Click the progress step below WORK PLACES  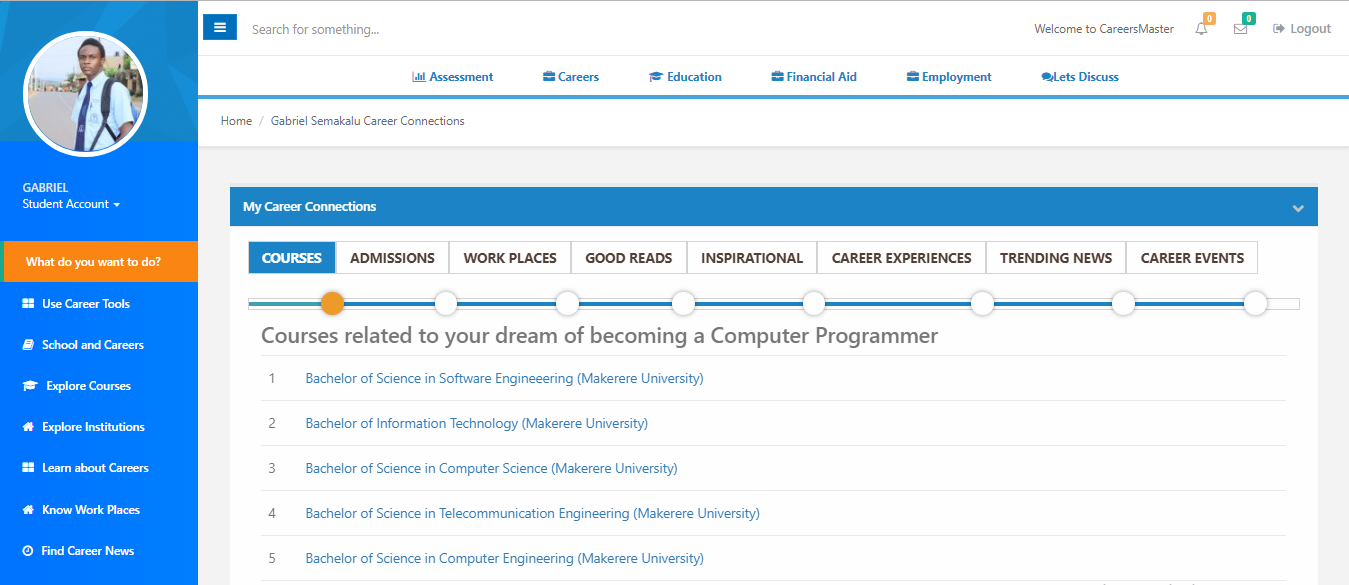[567, 303]
